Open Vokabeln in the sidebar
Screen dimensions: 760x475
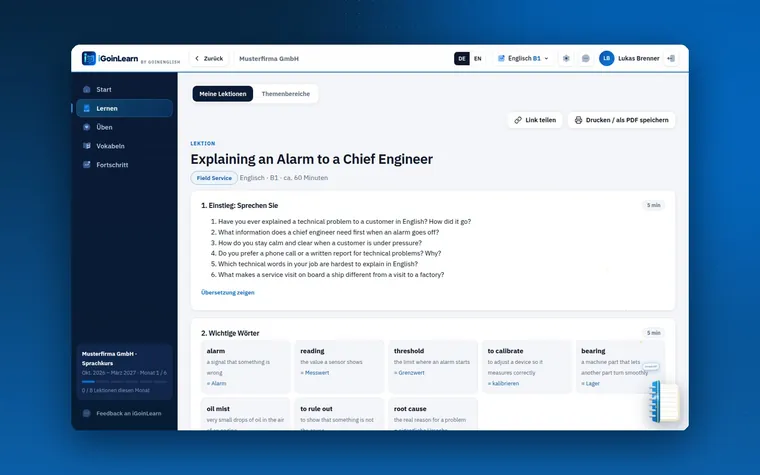(124, 146)
